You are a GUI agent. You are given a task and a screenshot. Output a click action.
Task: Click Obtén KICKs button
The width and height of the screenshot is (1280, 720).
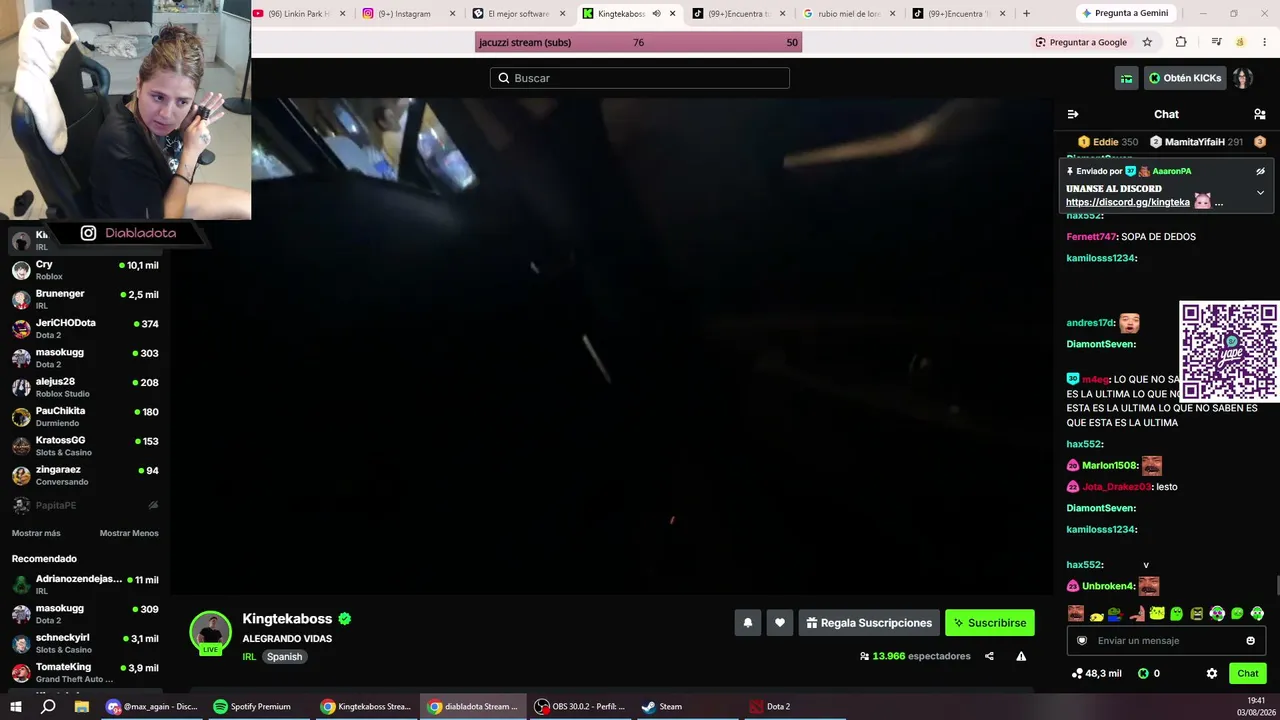click(x=1185, y=78)
